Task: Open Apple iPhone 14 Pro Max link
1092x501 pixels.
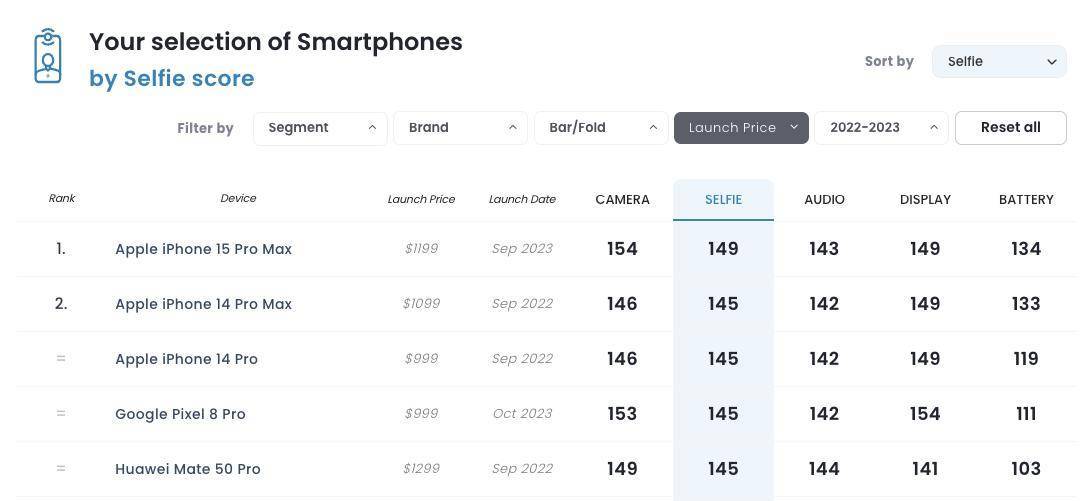Action: click(x=203, y=304)
